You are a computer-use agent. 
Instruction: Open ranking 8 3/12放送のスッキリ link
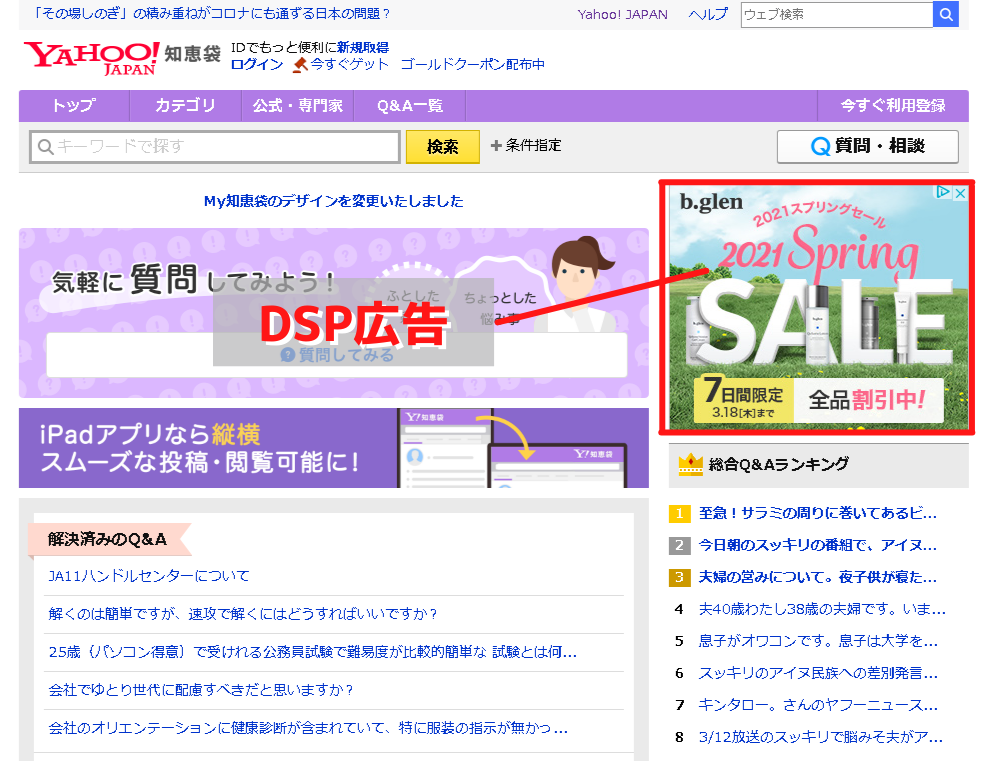tap(820, 737)
